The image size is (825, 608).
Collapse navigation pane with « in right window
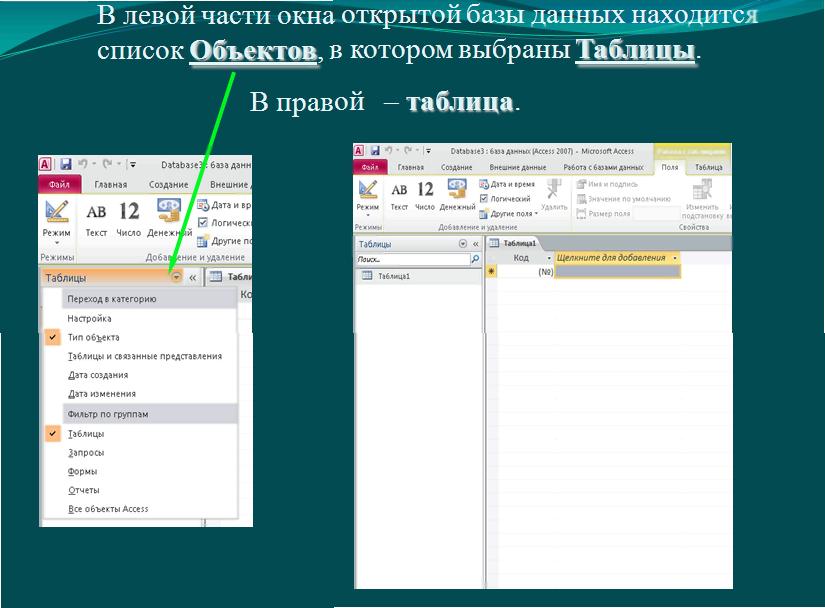point(475,244)
